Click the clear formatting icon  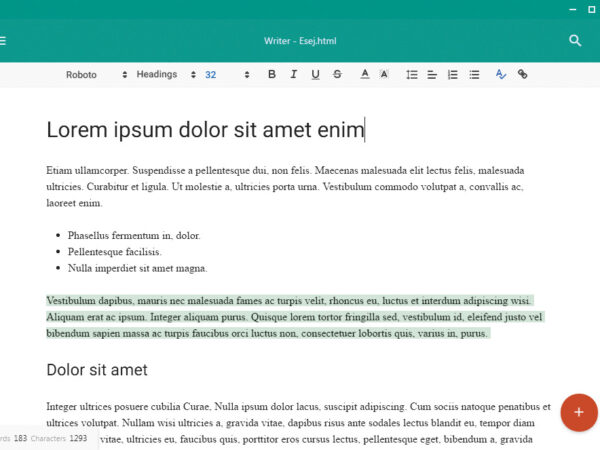(501, 75)
